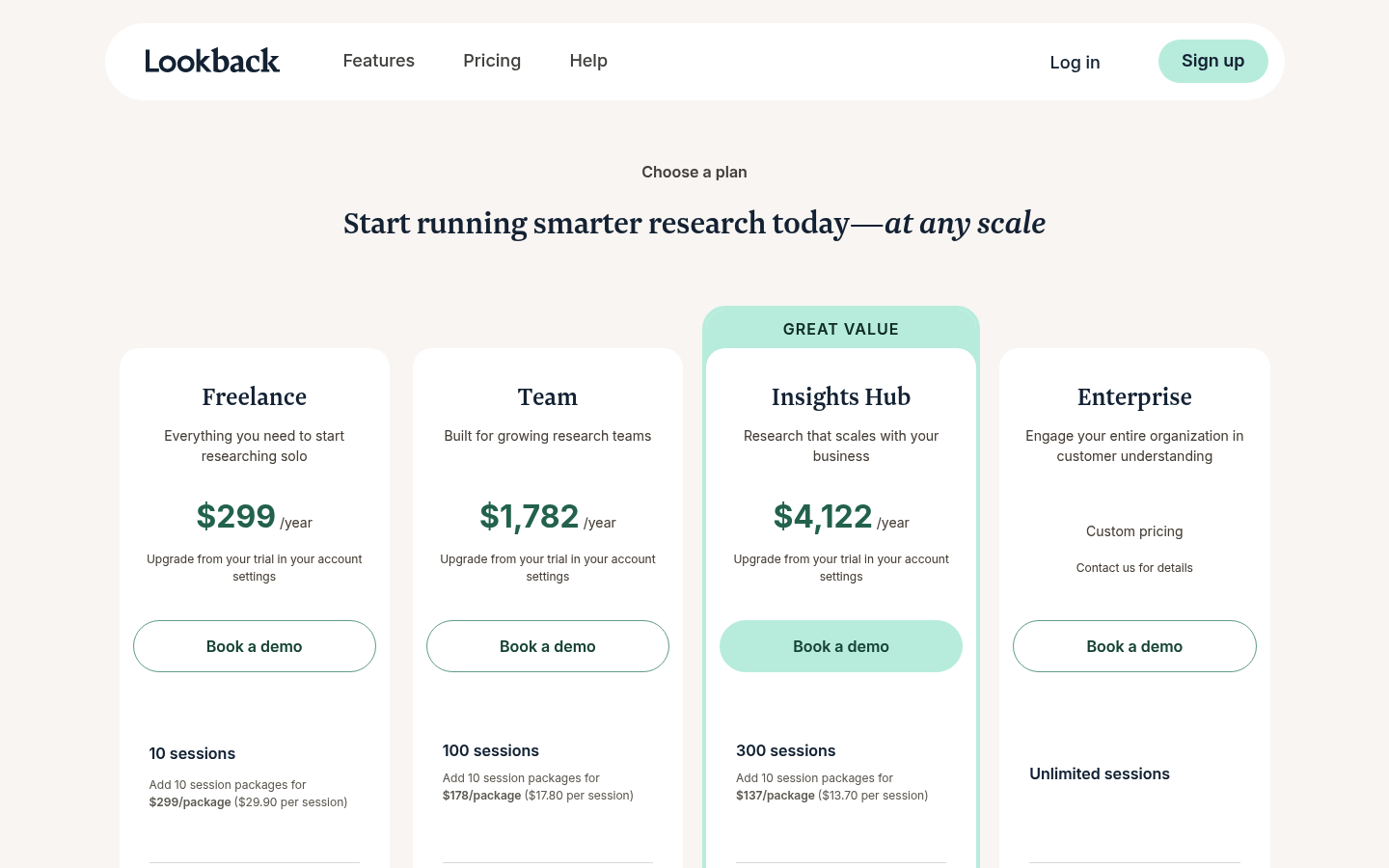Book a demo for Enterprise plan
Image resolution: width=1389 pixels, height=868 pixels.
point(1134,646)
